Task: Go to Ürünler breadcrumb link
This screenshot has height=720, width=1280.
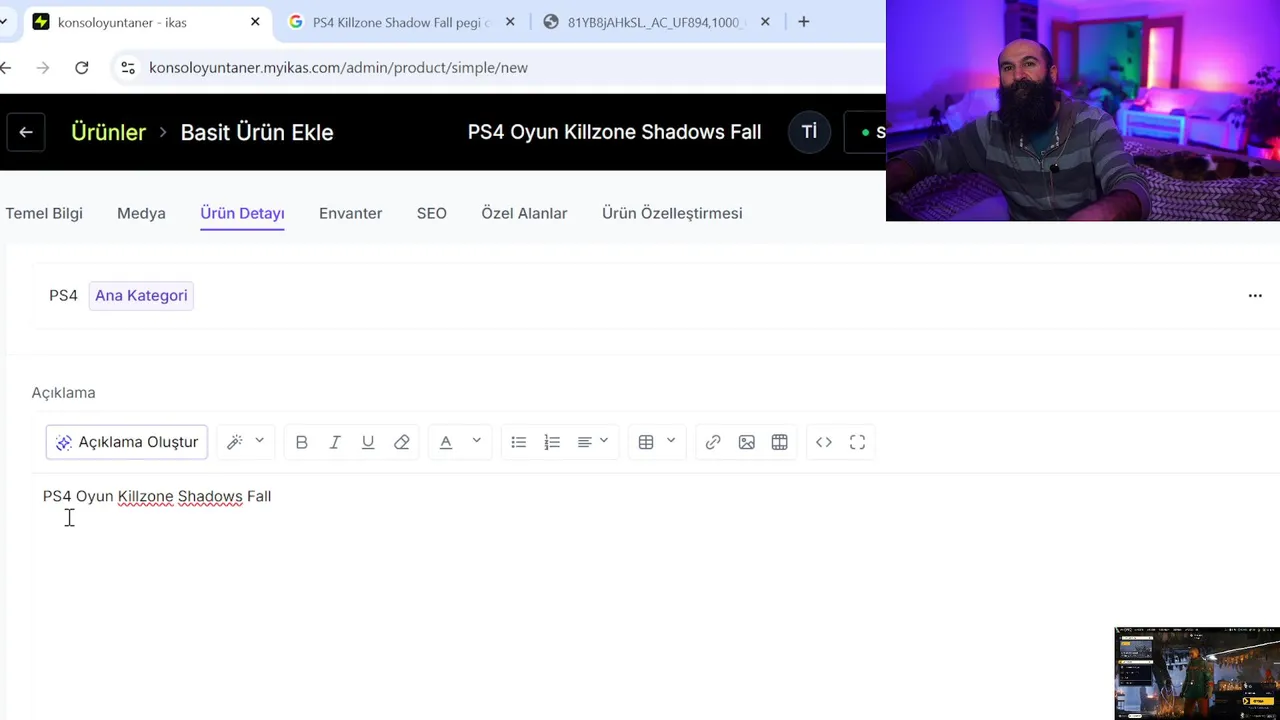Action: coord(108,132)
